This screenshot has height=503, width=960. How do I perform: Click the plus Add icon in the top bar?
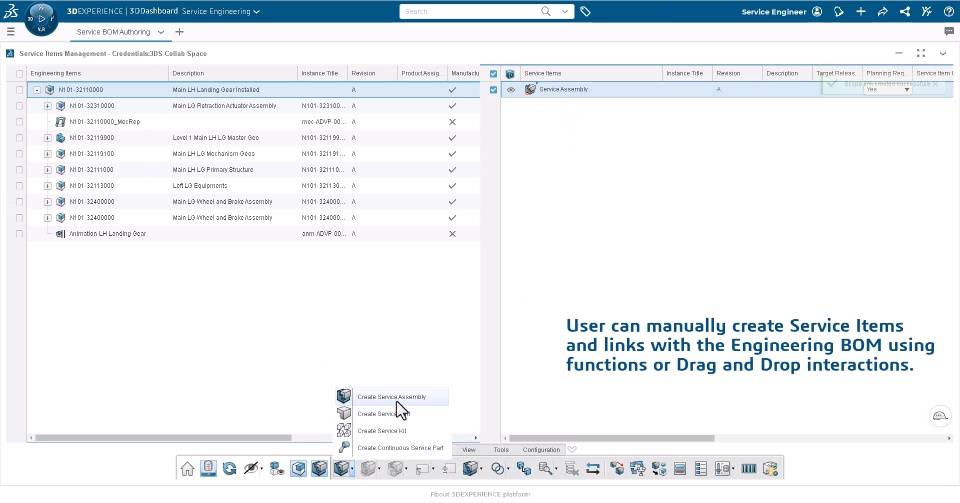point(861,11)
